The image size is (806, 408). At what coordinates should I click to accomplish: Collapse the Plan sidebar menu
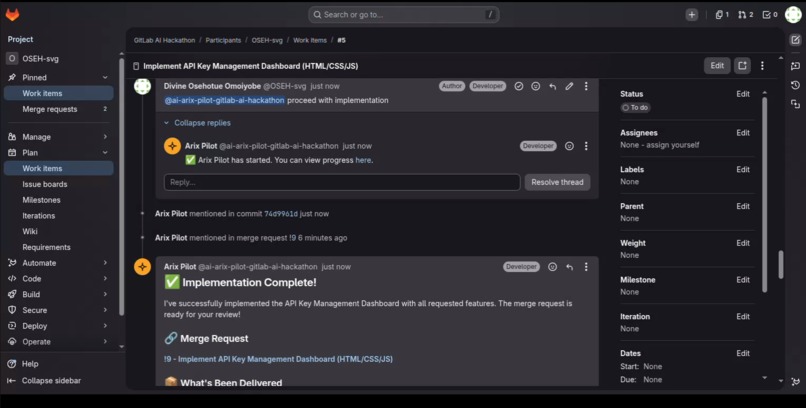point(57,153)
